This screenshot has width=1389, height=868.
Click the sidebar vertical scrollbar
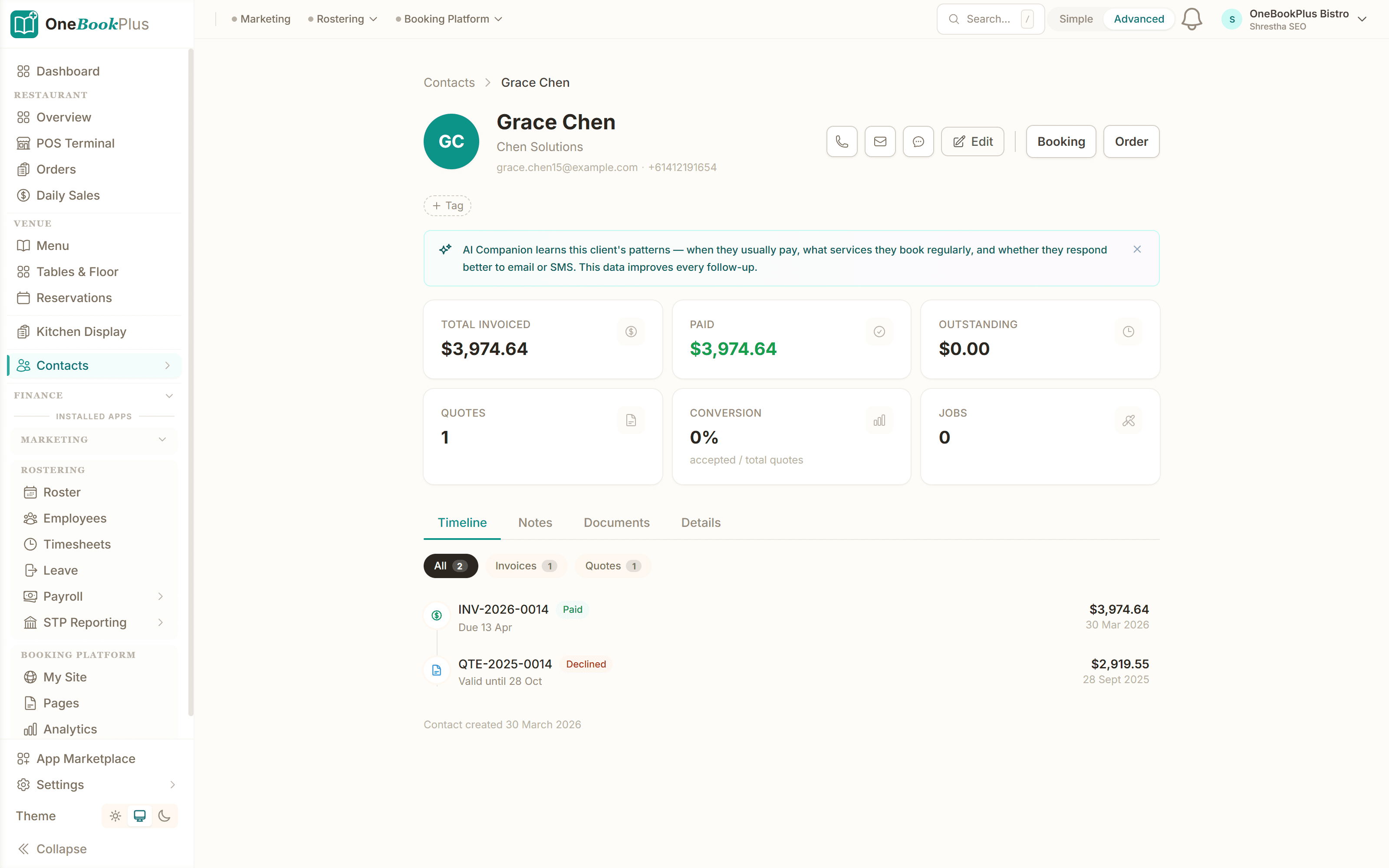tap(191, 382)
